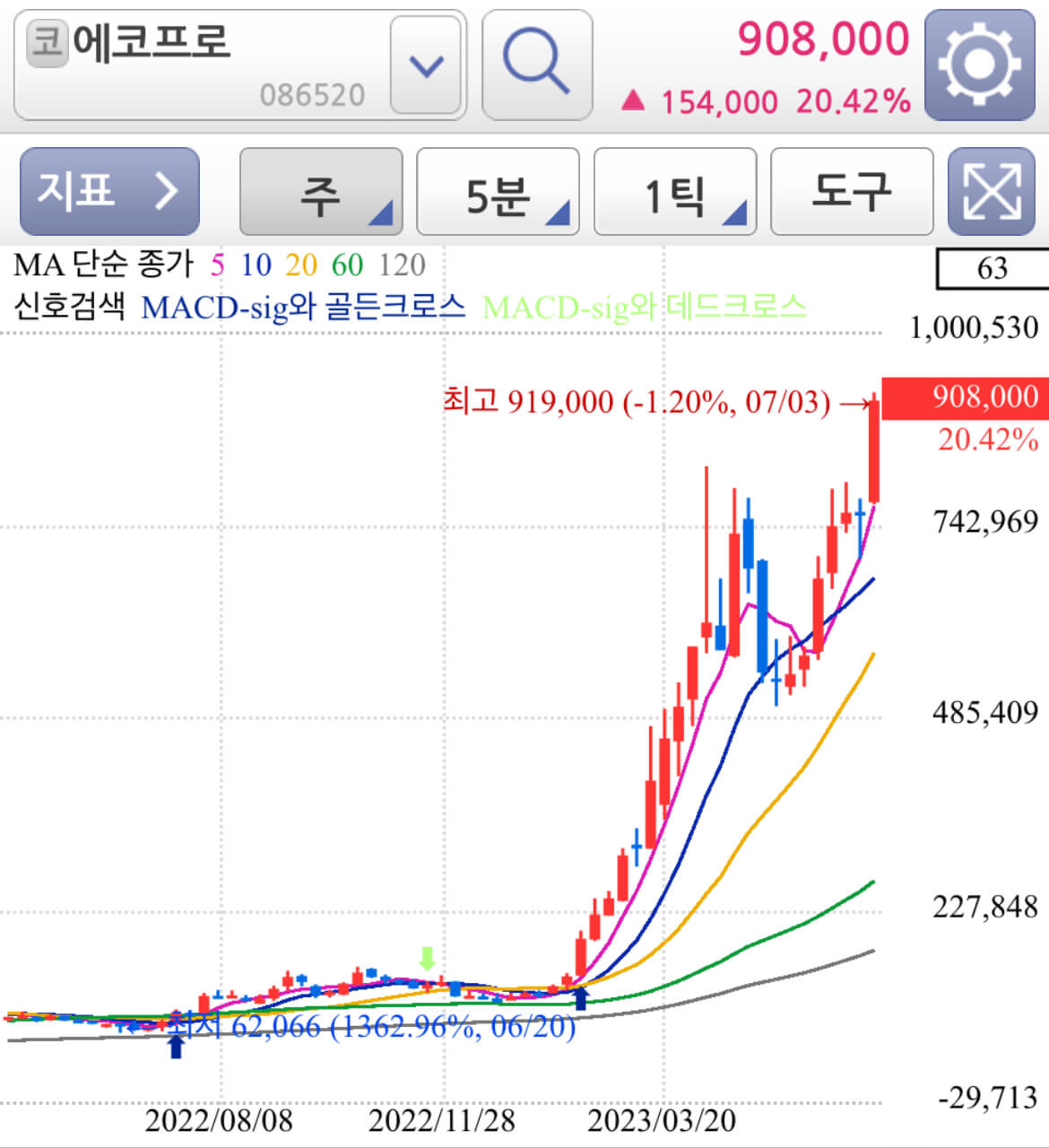Open the magnifier stock search

[537, 65]
